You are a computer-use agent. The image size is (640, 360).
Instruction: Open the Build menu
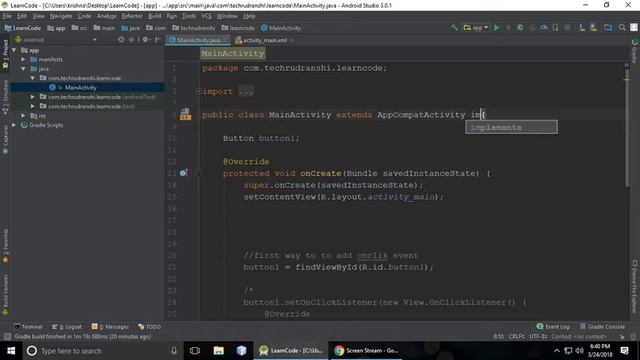[155, 16]
